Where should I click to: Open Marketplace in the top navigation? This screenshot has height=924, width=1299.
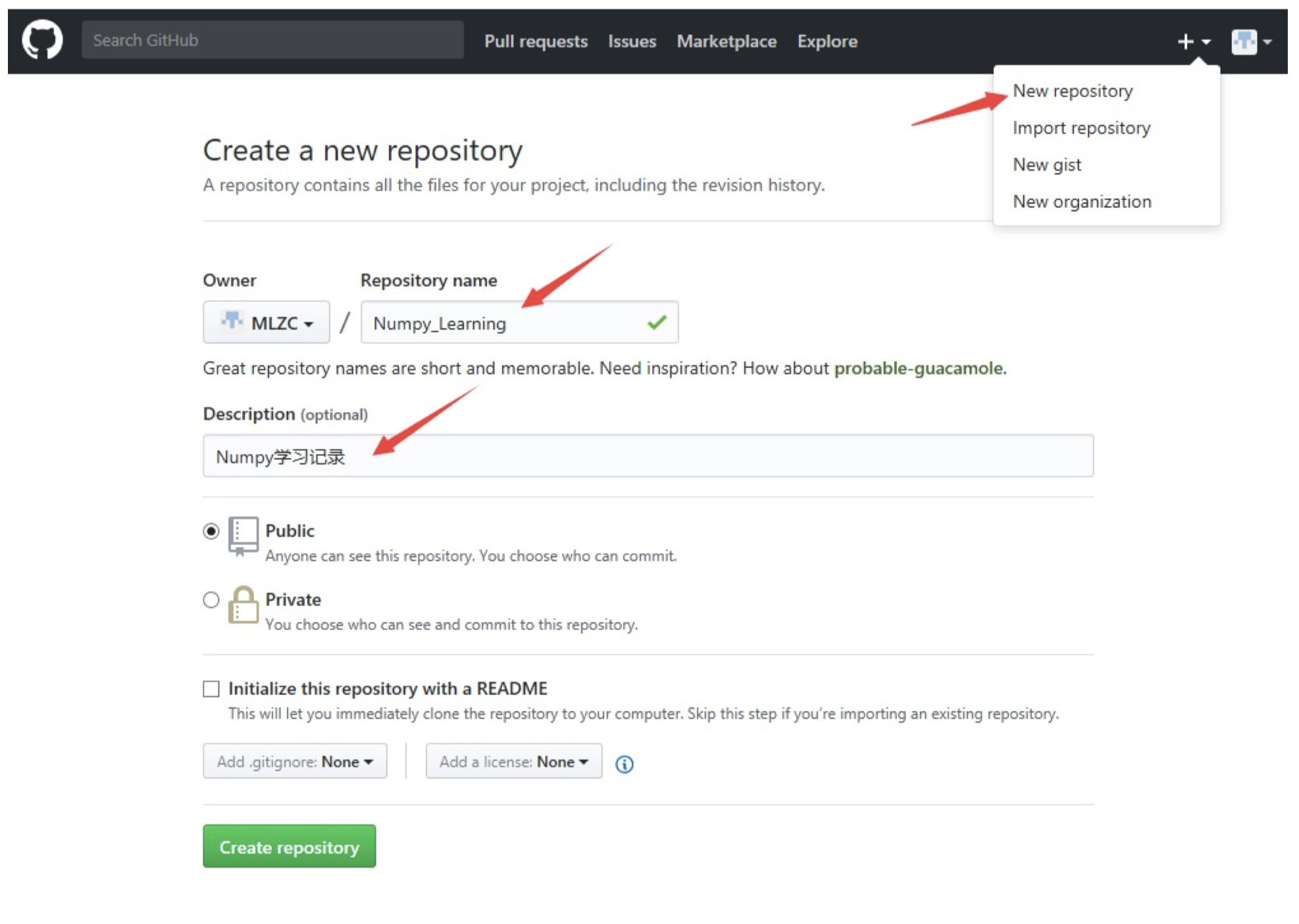(x=726, y=41)
